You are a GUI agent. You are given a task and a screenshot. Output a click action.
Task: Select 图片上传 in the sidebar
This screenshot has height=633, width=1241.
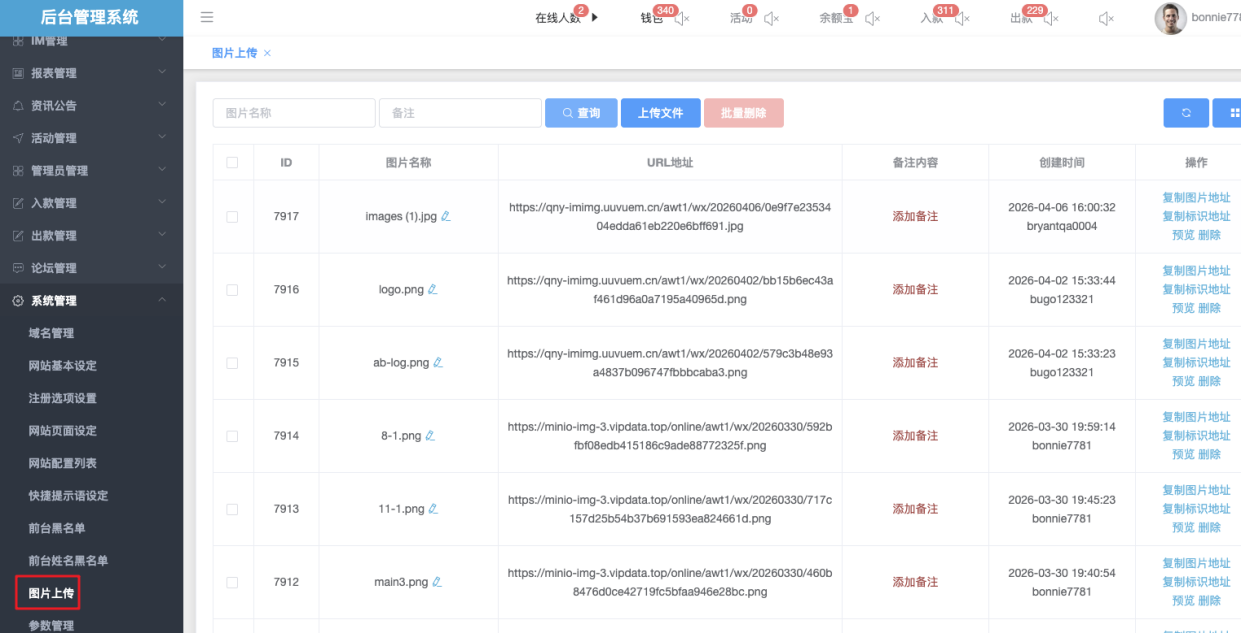tap(51, 594)
